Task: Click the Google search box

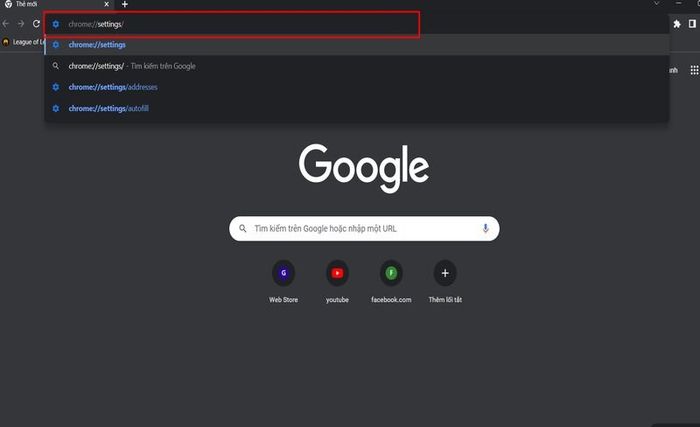Action: (x=364, y=229)
